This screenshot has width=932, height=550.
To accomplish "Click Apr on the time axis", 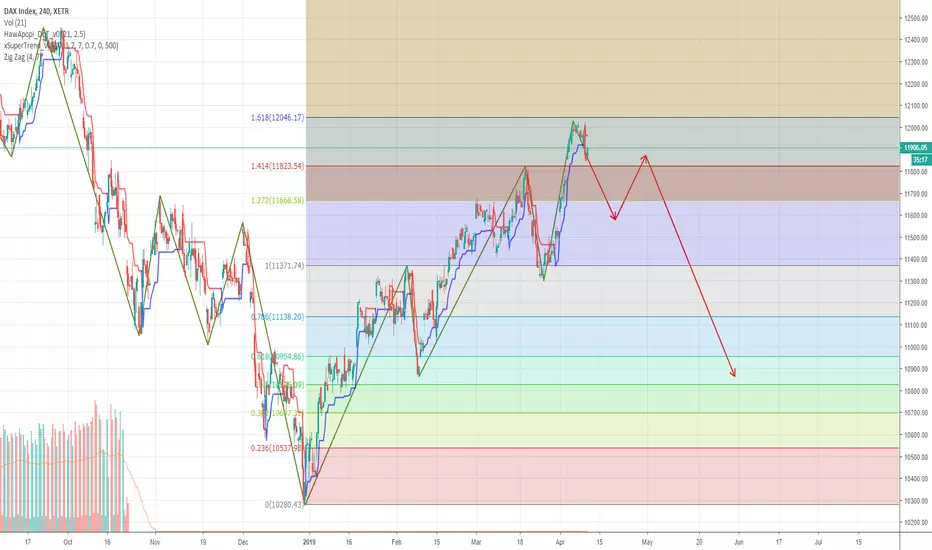I will (560, 542).
